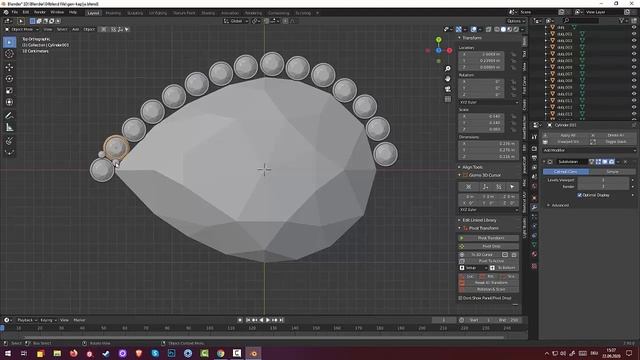This screenshot has width=640, height=360.
Task: Open Object Mode dropdown
Action: point(22,29)
